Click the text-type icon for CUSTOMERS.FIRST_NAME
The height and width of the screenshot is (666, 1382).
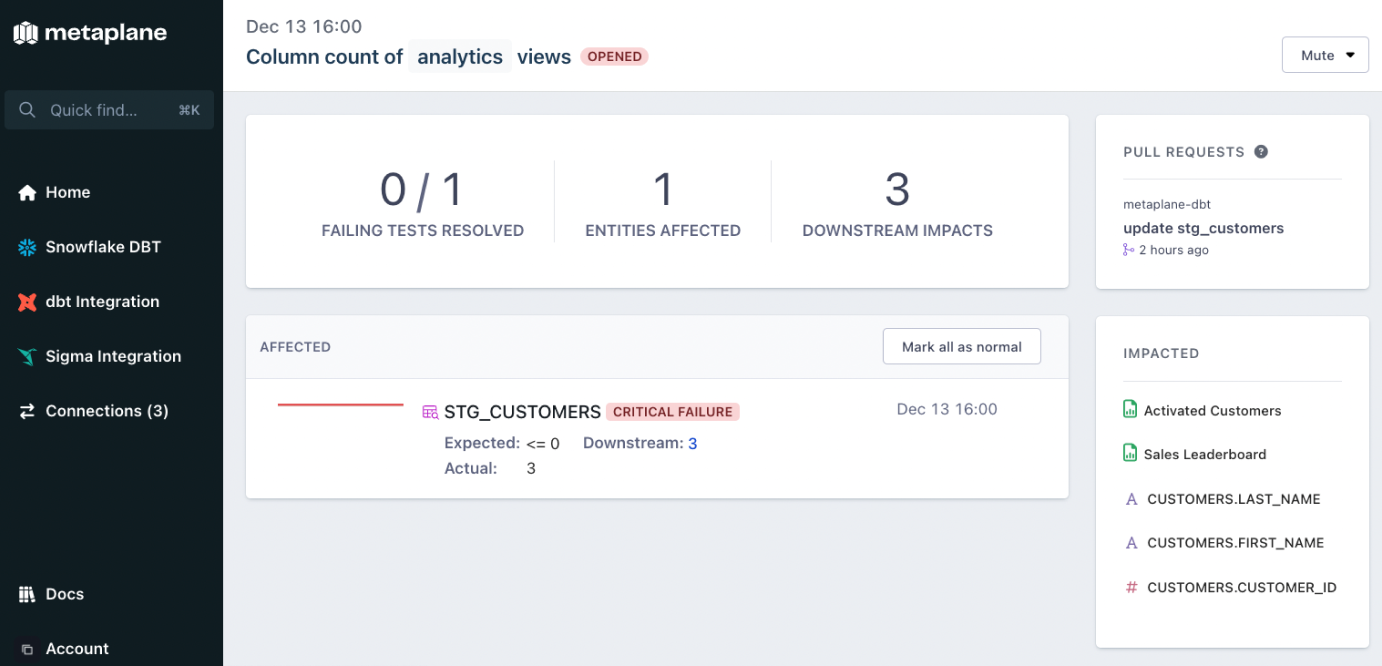[1132, 543]
